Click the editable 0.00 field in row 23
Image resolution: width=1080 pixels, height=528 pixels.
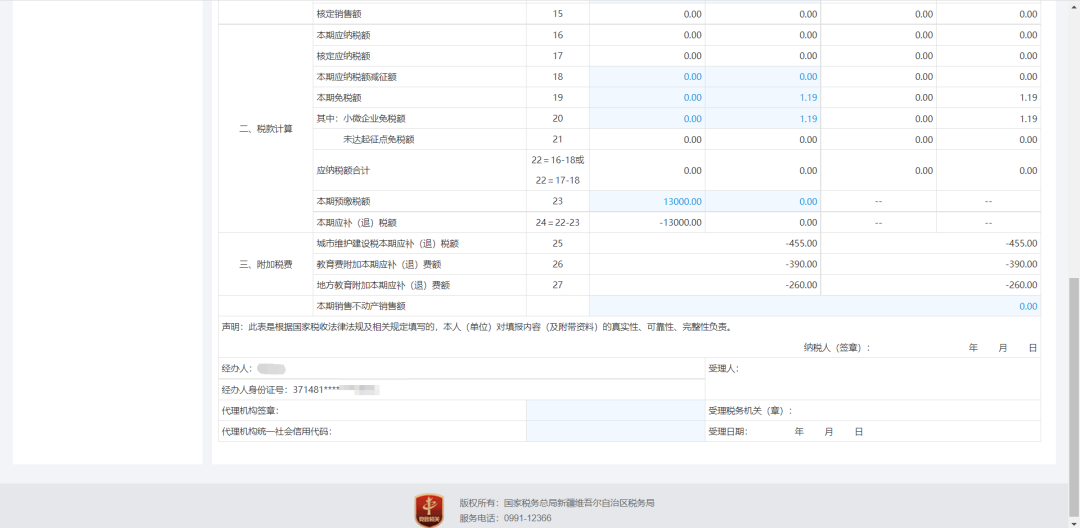(763, 201)
